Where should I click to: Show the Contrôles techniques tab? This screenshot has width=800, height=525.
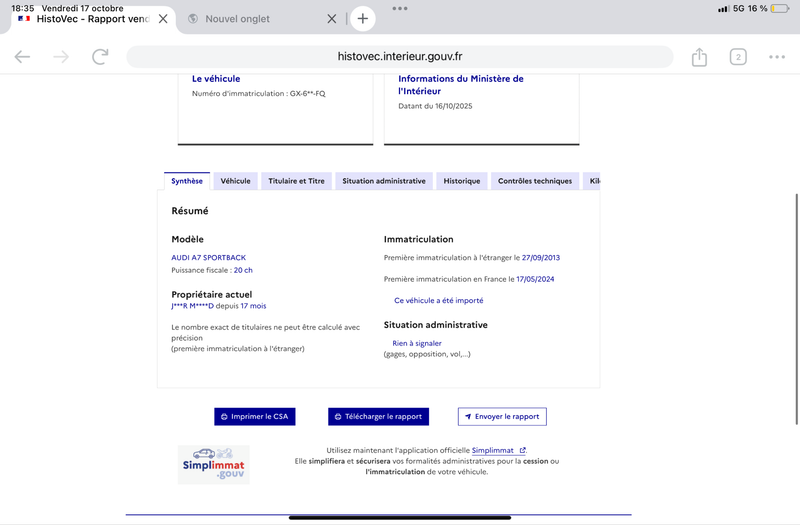coord(535,181)
